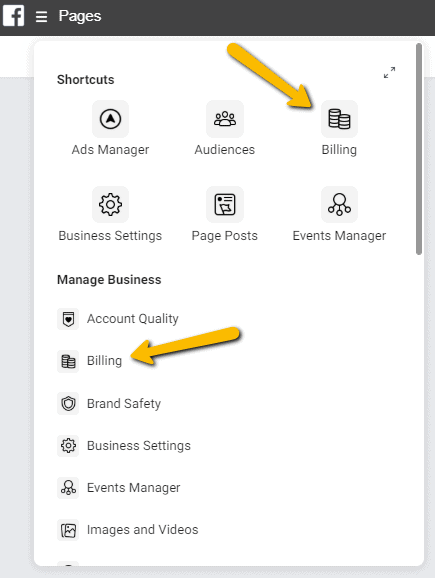This screenshot has height=578, width=435.
Task: Open the Ads Manager shortcut icon
Action: click(110, 119)
